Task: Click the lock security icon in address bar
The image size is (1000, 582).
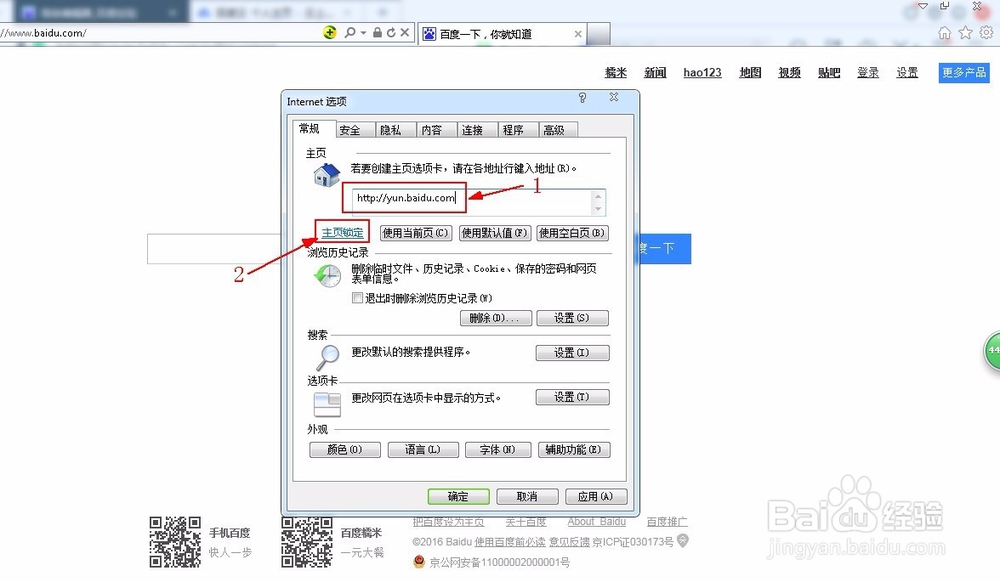Action: pyautogui.click(x=378, y=33)
